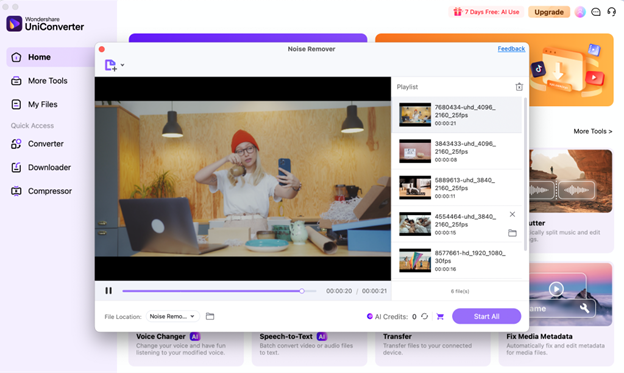
Task: Click the add file icon in Noise Remover
Action: coord(110,65)
